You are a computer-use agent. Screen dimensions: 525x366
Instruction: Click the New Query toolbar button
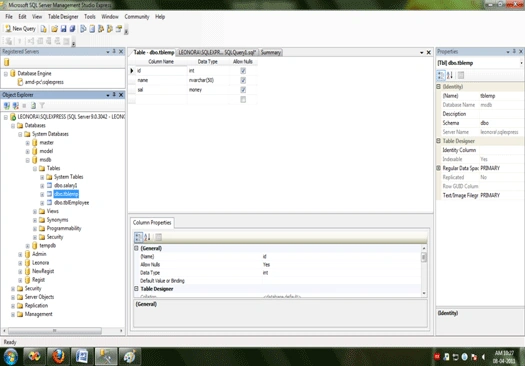click(20, 29)
